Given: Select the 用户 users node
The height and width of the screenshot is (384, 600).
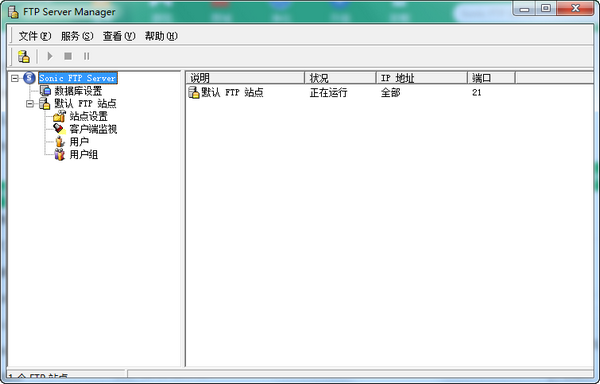Looking at the screenshot, I should point(79,142).
